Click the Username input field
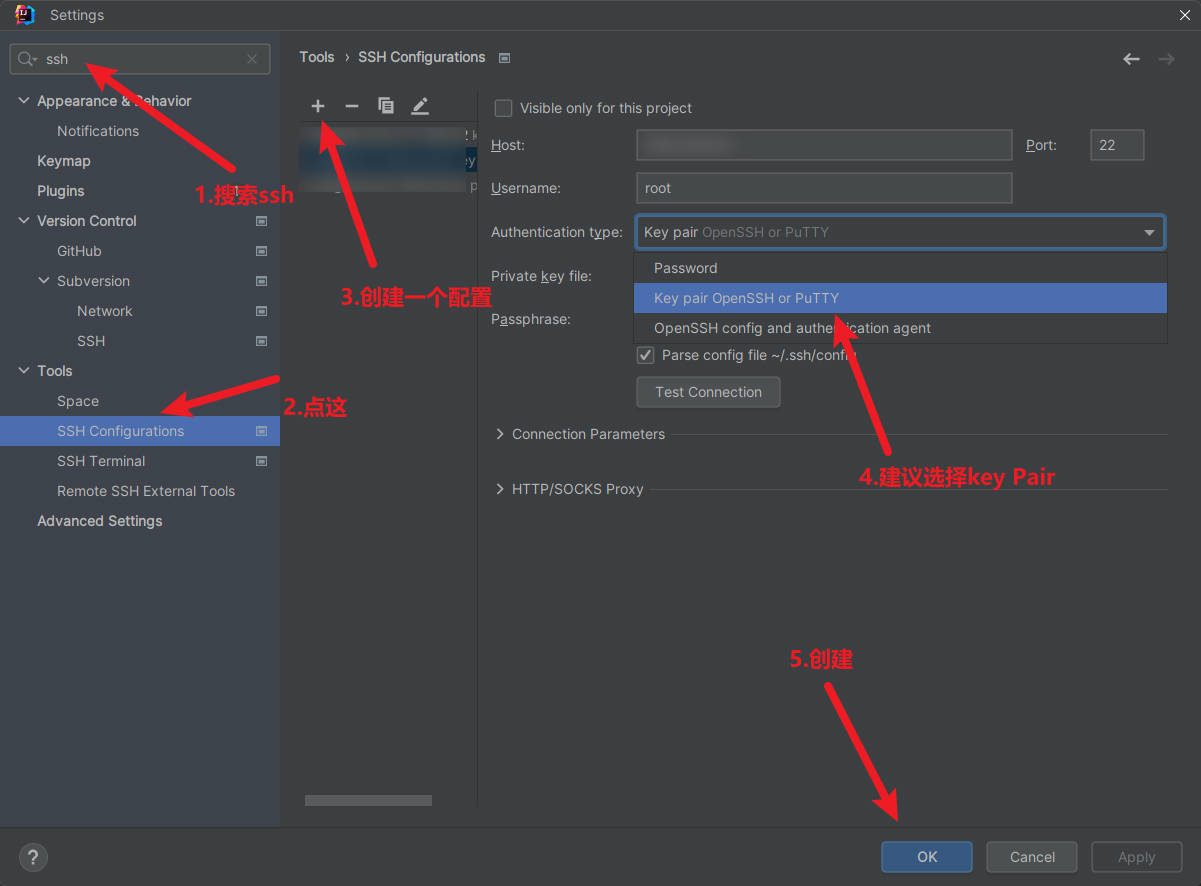1201x886 pixels. (x=823, y=188)
